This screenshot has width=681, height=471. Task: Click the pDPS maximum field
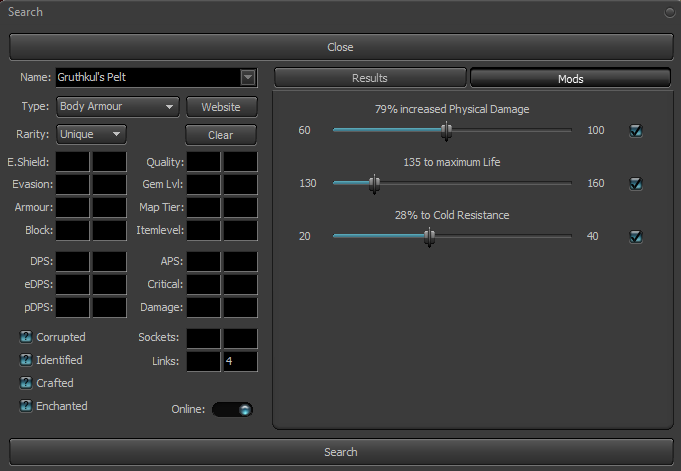click(x=109, y=308)
